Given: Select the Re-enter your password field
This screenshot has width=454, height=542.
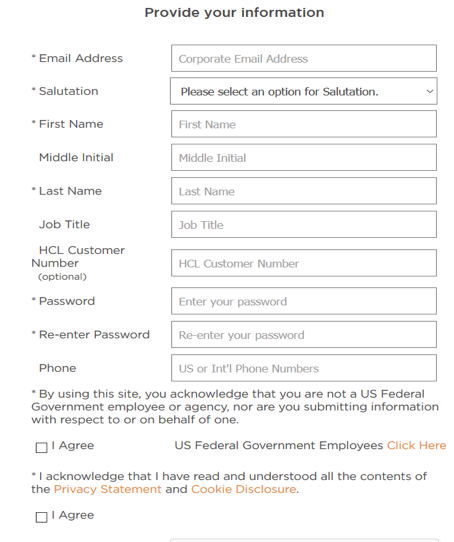Looking at the screenshot, I should [304, 335].
